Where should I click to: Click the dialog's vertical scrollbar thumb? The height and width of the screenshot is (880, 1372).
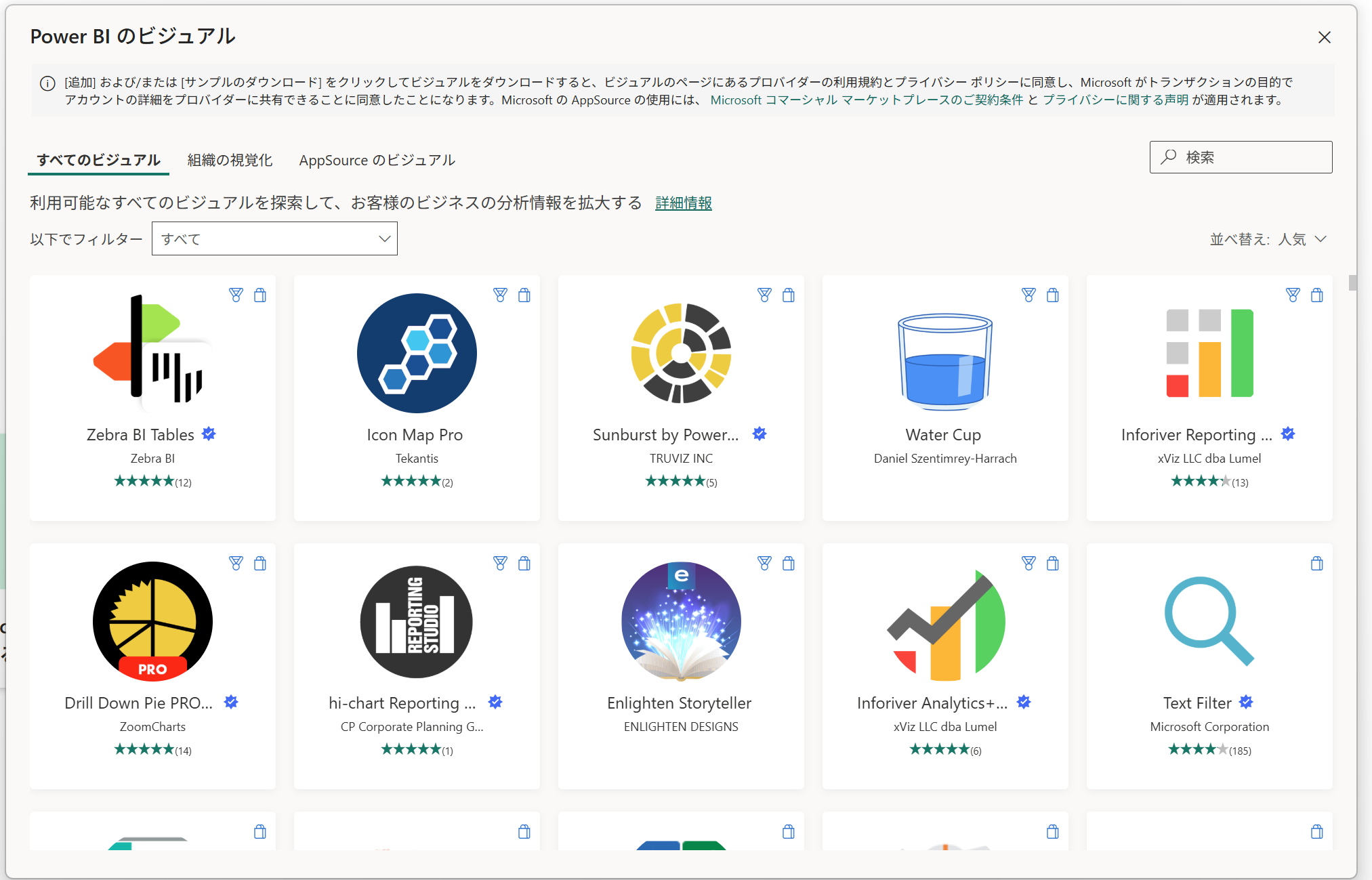pyautogui.click(x=1352, y=282)
